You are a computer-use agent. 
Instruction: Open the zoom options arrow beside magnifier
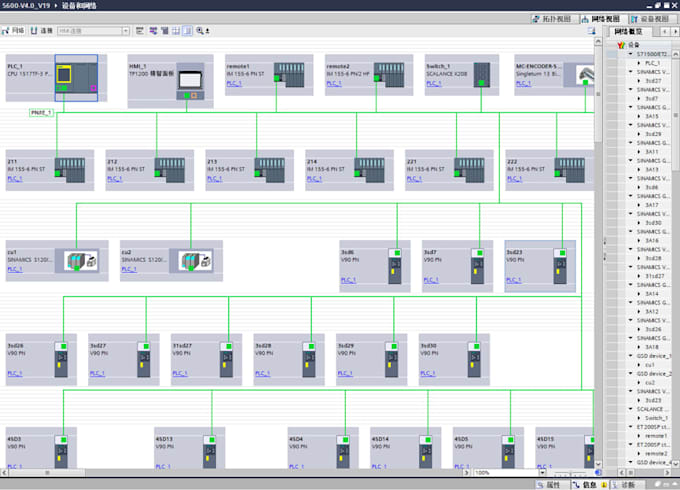208,31
